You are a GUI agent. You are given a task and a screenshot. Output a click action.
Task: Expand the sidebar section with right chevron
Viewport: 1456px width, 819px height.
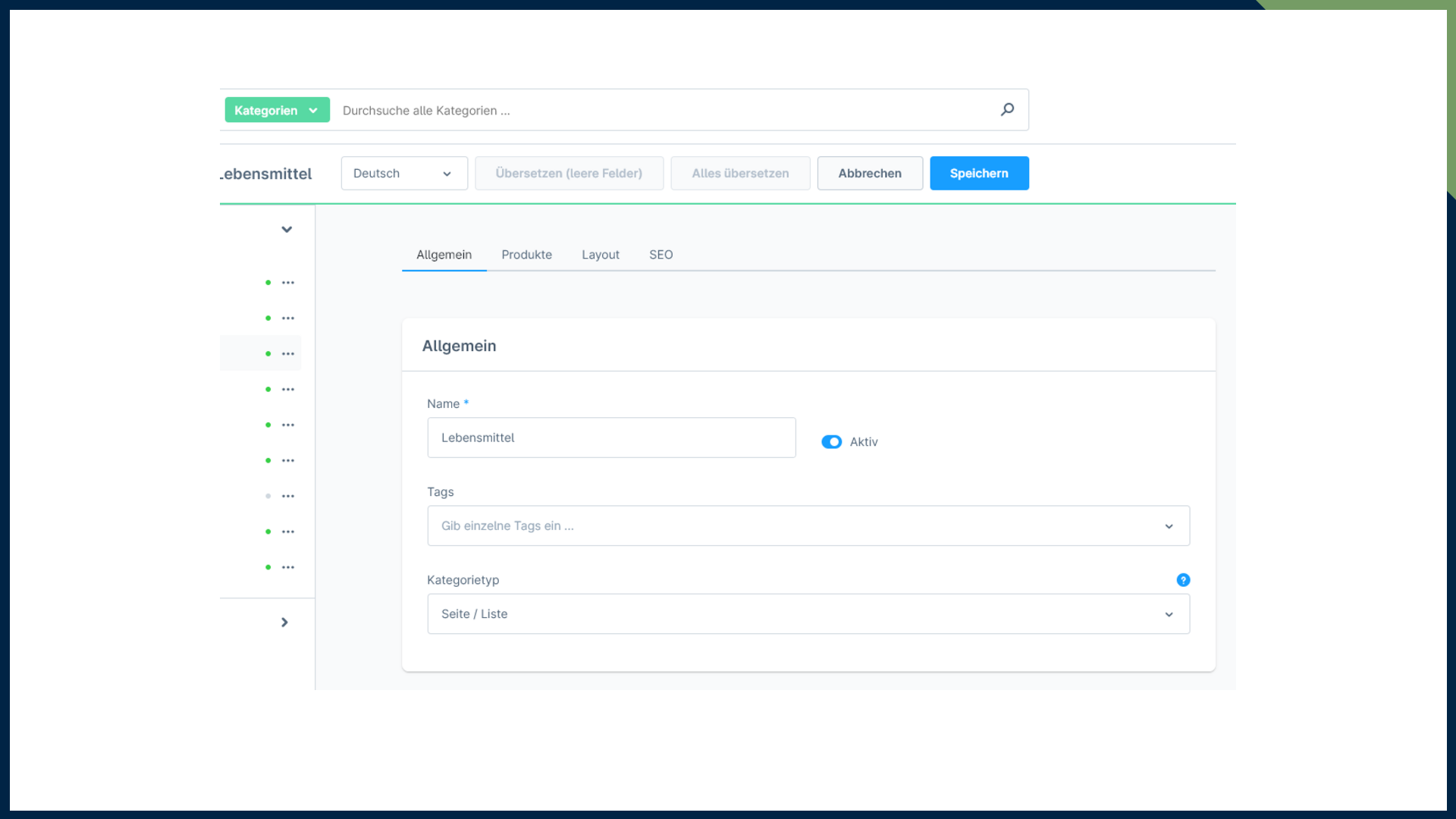click(x=284, y=623)
